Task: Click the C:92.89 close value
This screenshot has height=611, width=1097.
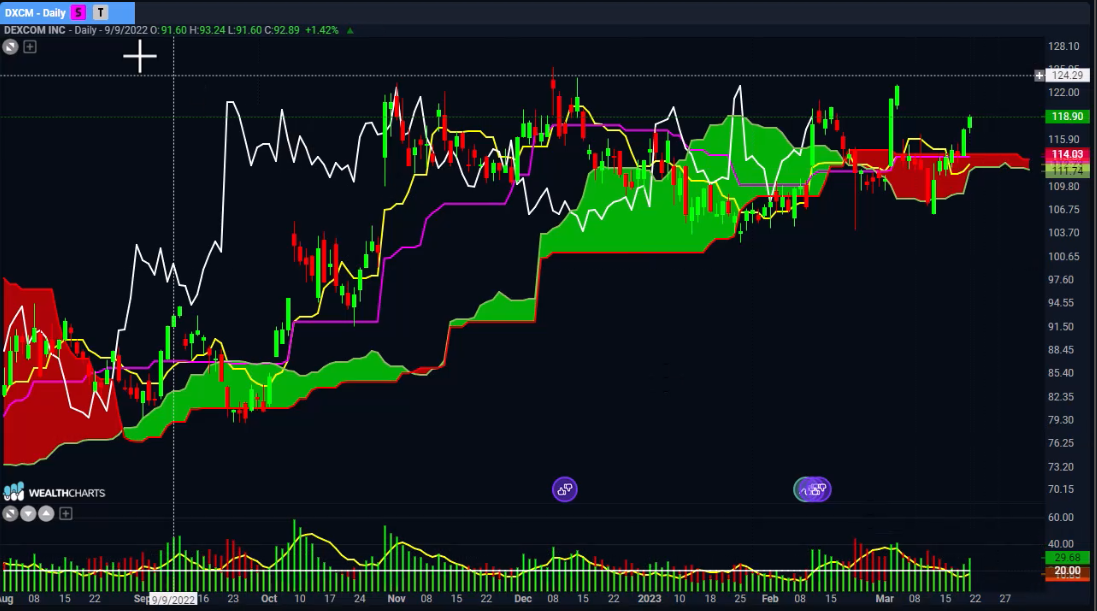Action: click(281, 30)
